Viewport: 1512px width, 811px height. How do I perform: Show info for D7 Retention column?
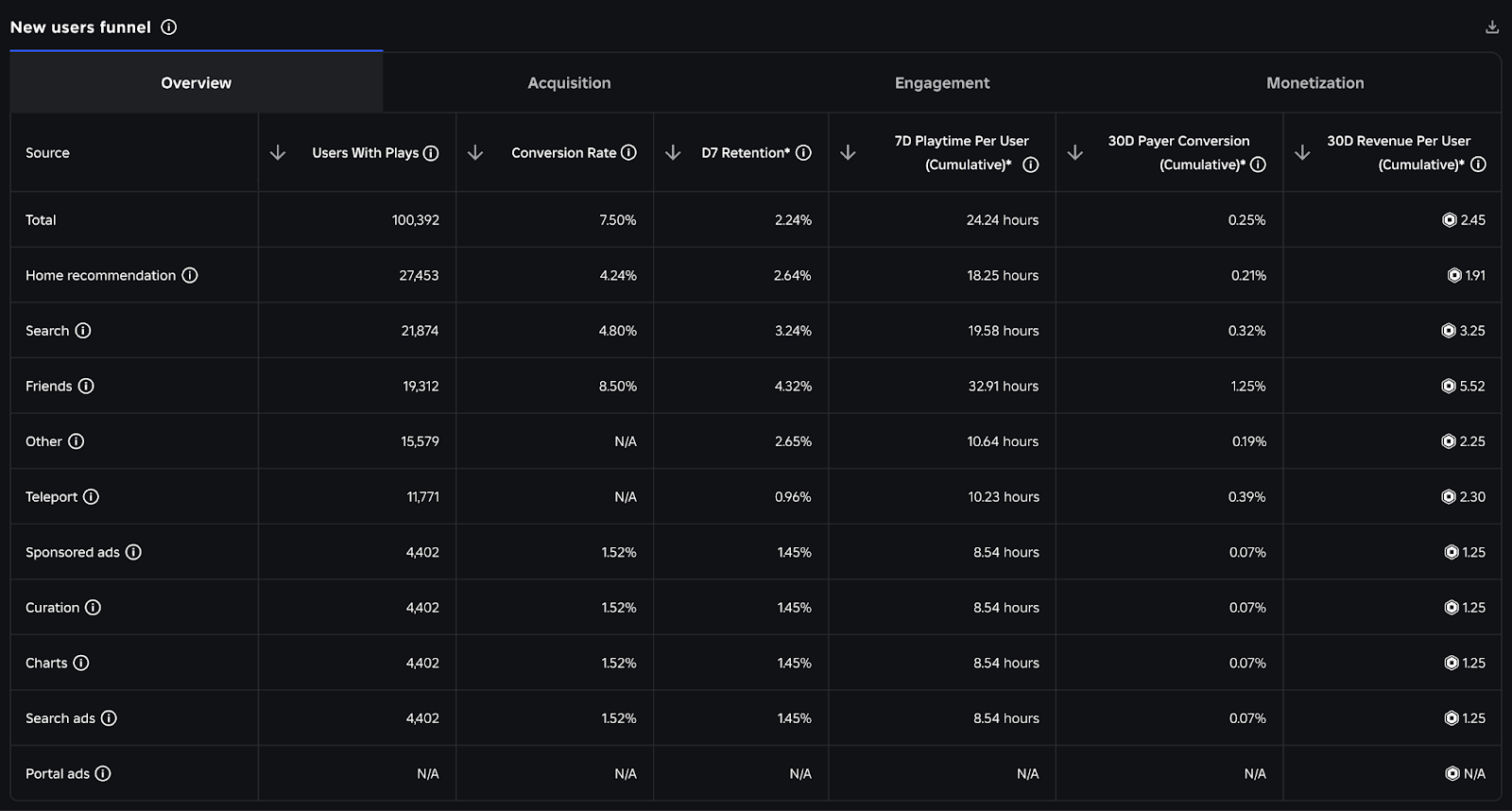[x=804, y=153]
